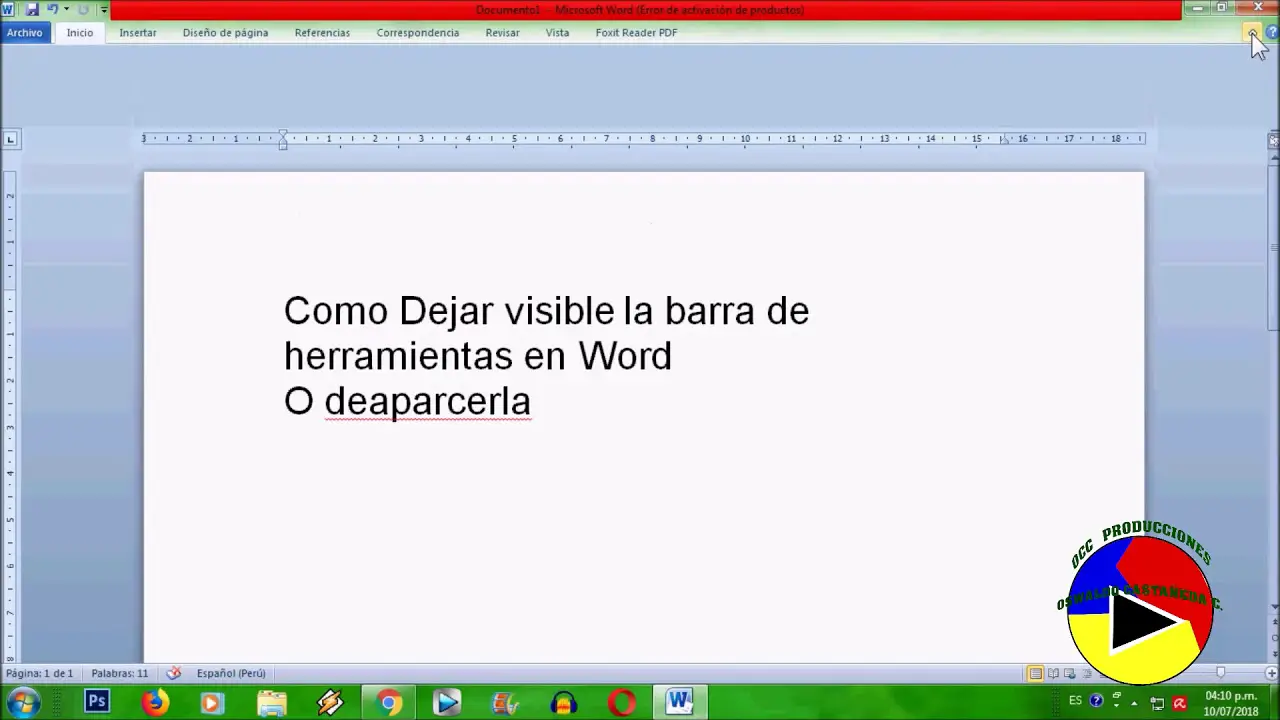Click the right indent marker on ruler
Viewport: 1280px width, 720px height.
click(x=1004, y=142)
